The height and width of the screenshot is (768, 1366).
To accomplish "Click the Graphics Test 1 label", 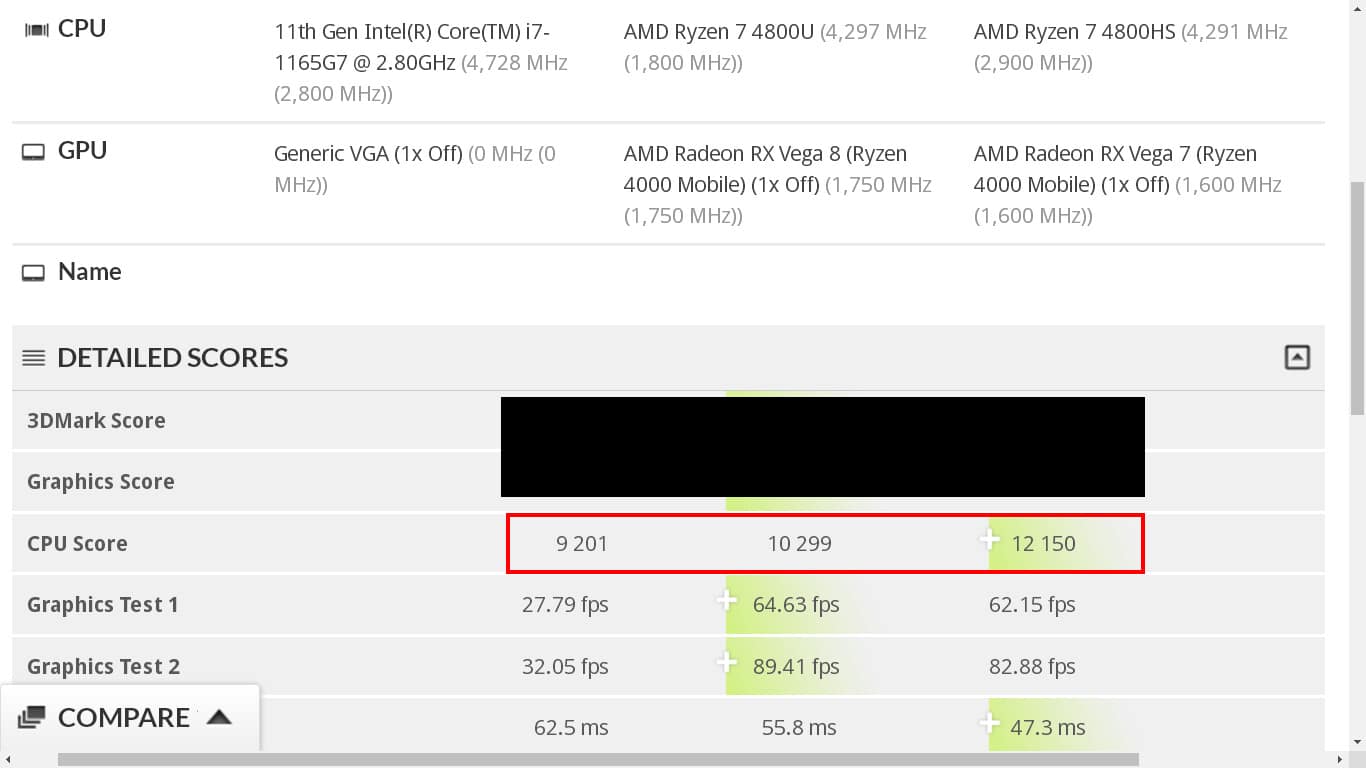I will point(103,605).
